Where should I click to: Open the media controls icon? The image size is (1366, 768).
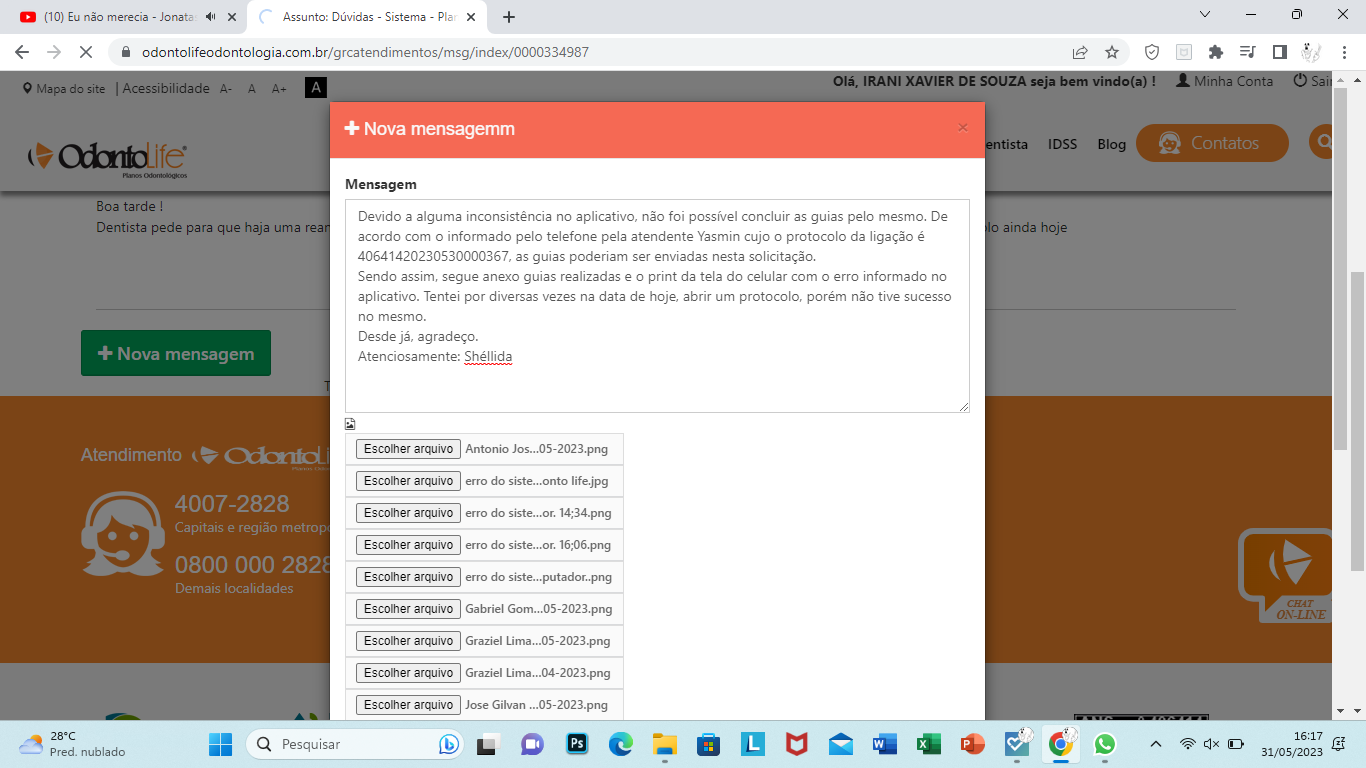[1248, 52]
